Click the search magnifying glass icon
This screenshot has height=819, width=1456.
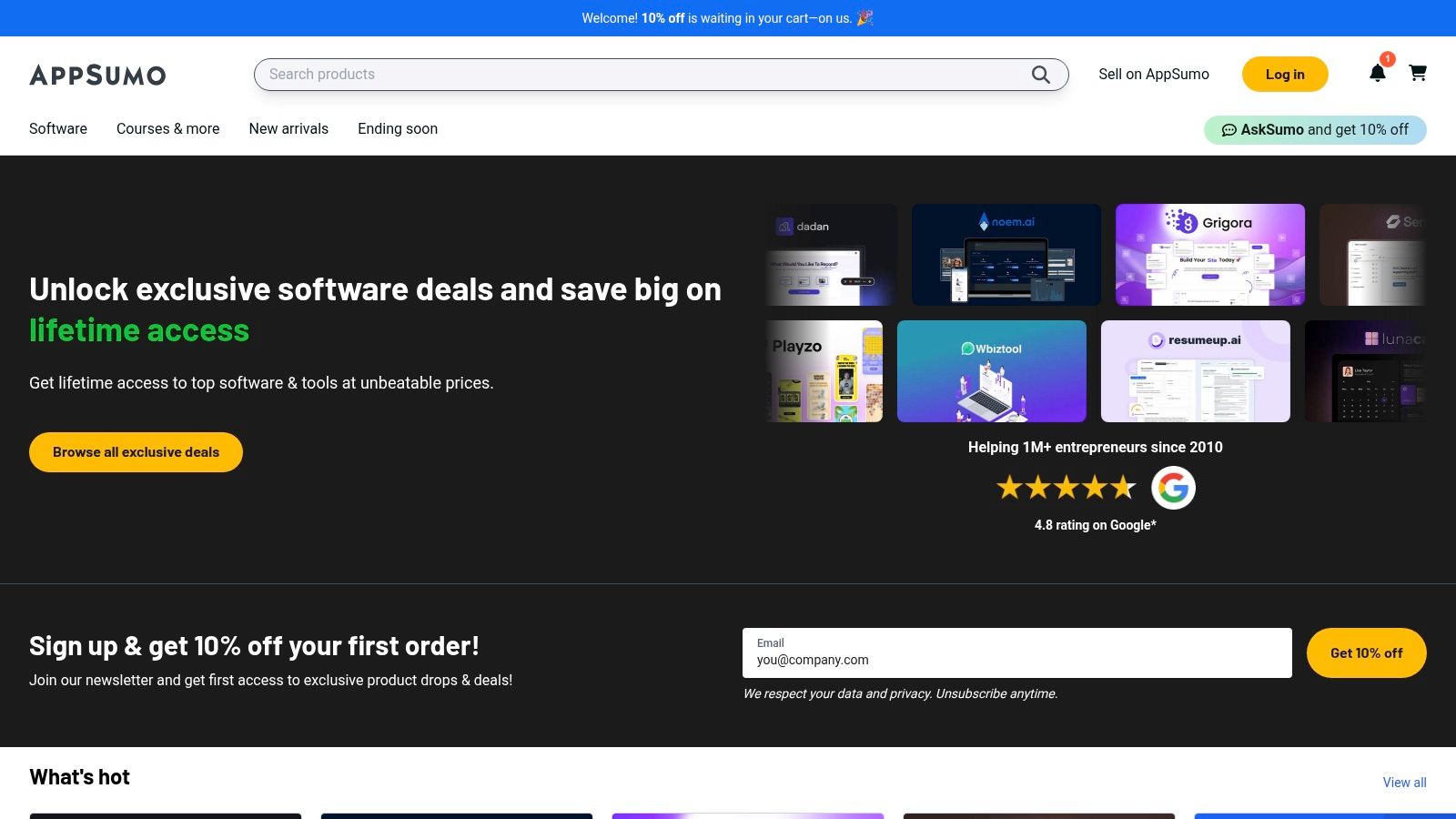[x=1040, y=75]
